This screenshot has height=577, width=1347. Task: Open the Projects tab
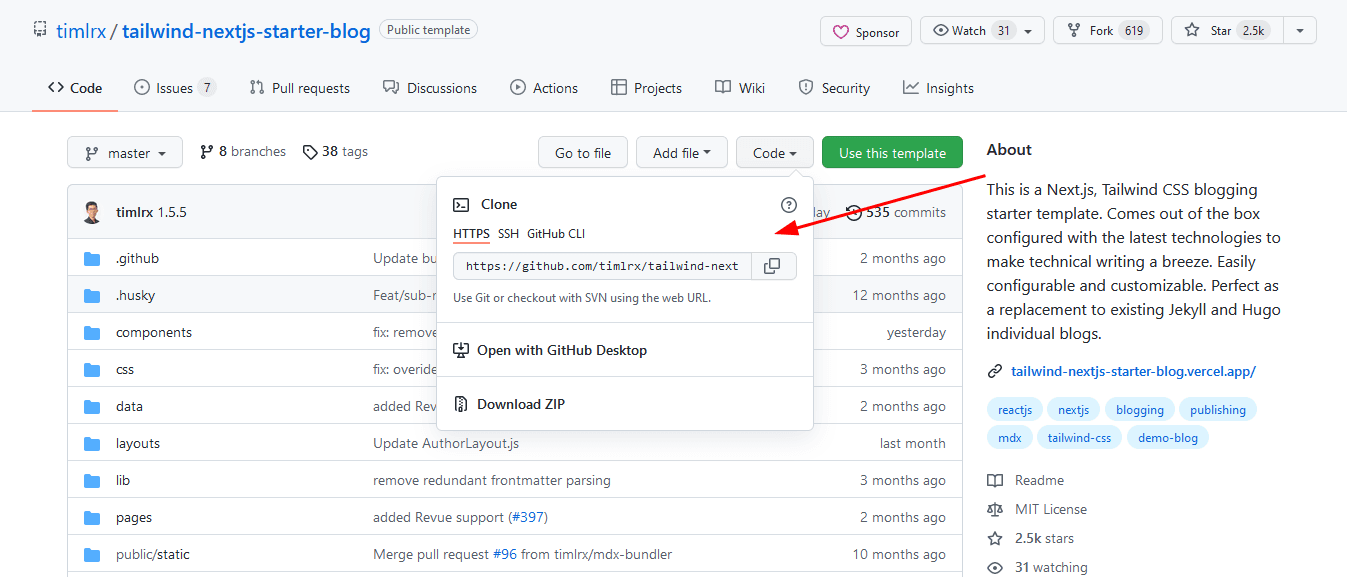click(x=647, y=88)
